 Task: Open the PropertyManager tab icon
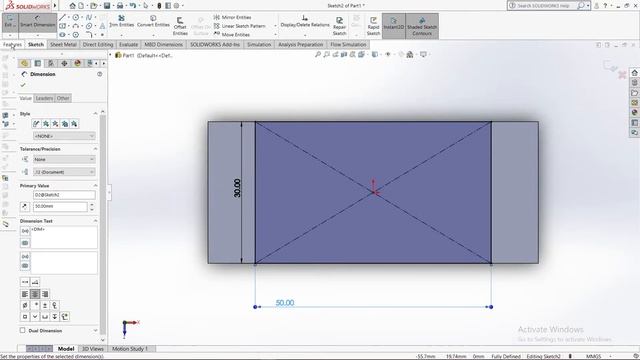point(38,63)
